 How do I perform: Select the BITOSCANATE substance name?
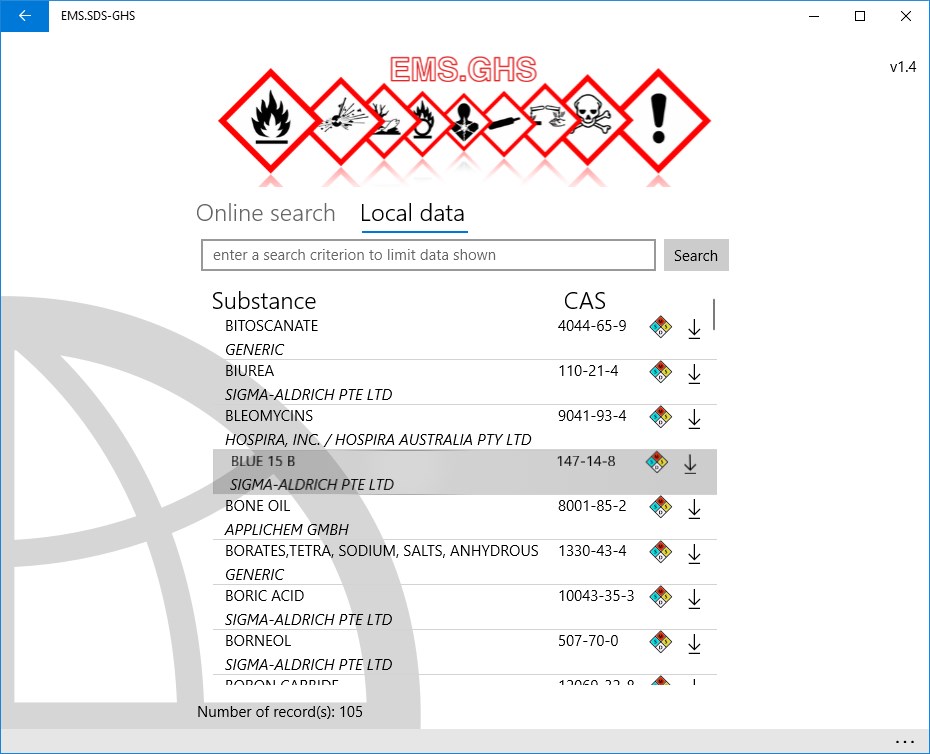pyautogui.click(x=271, y=326)
